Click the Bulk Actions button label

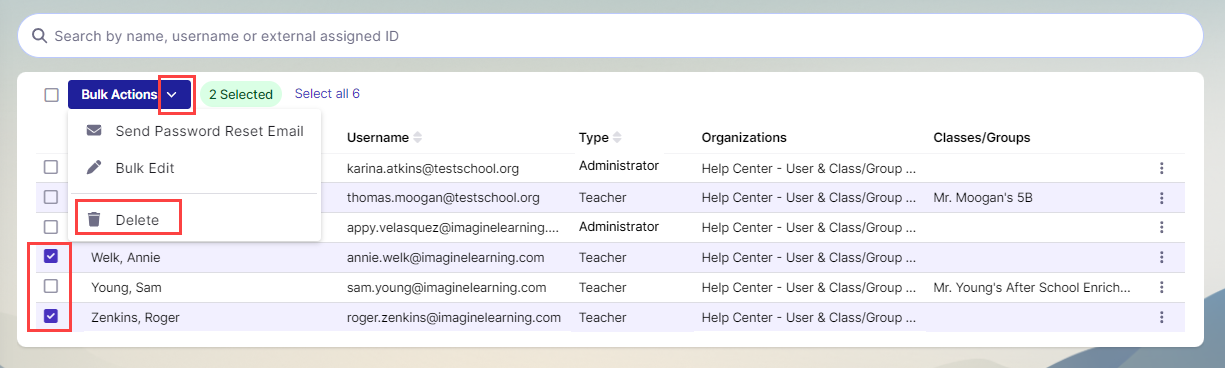click(x=119, y=95)
